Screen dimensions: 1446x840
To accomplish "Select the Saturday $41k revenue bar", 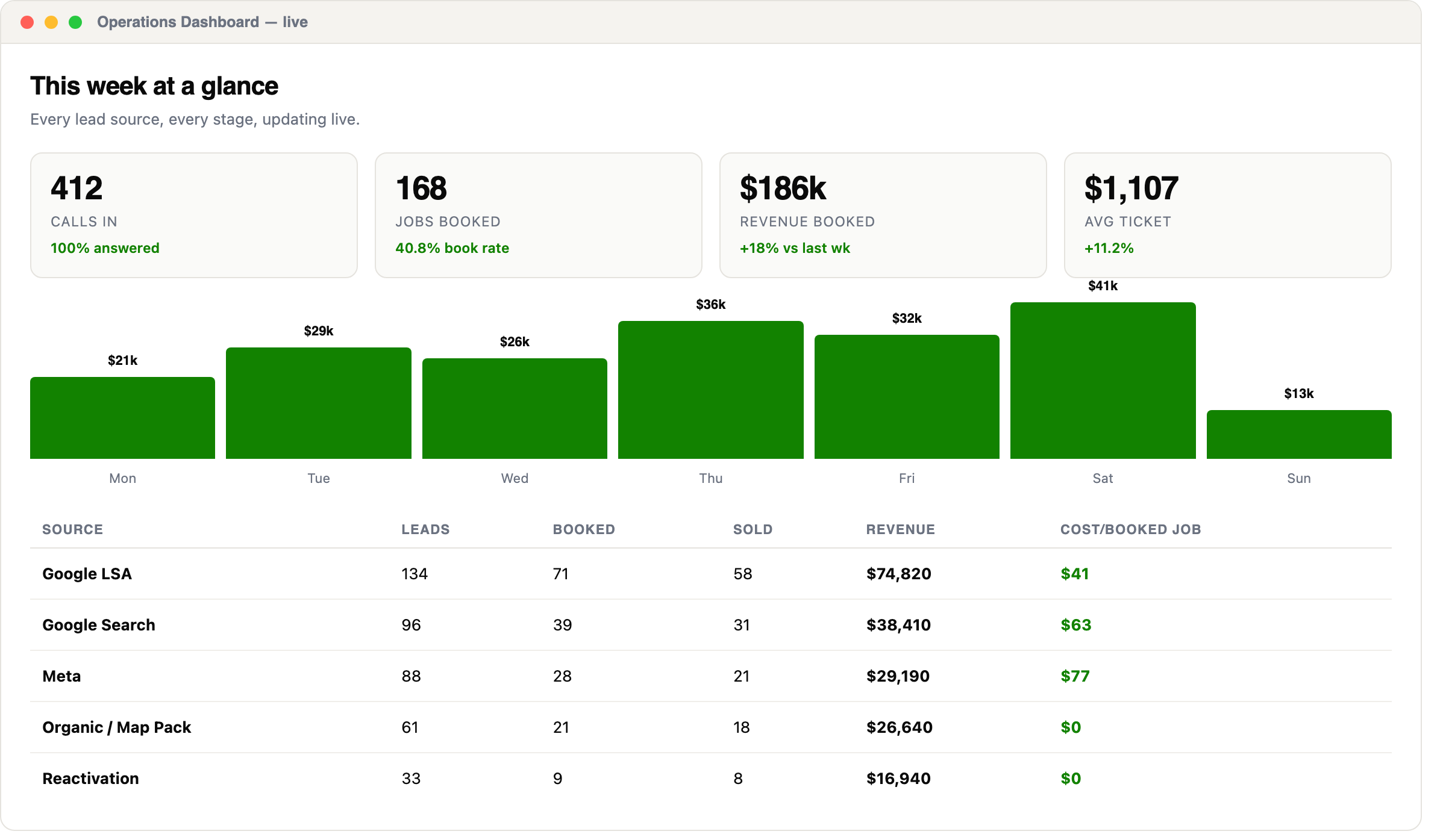I will (1103, 381).
